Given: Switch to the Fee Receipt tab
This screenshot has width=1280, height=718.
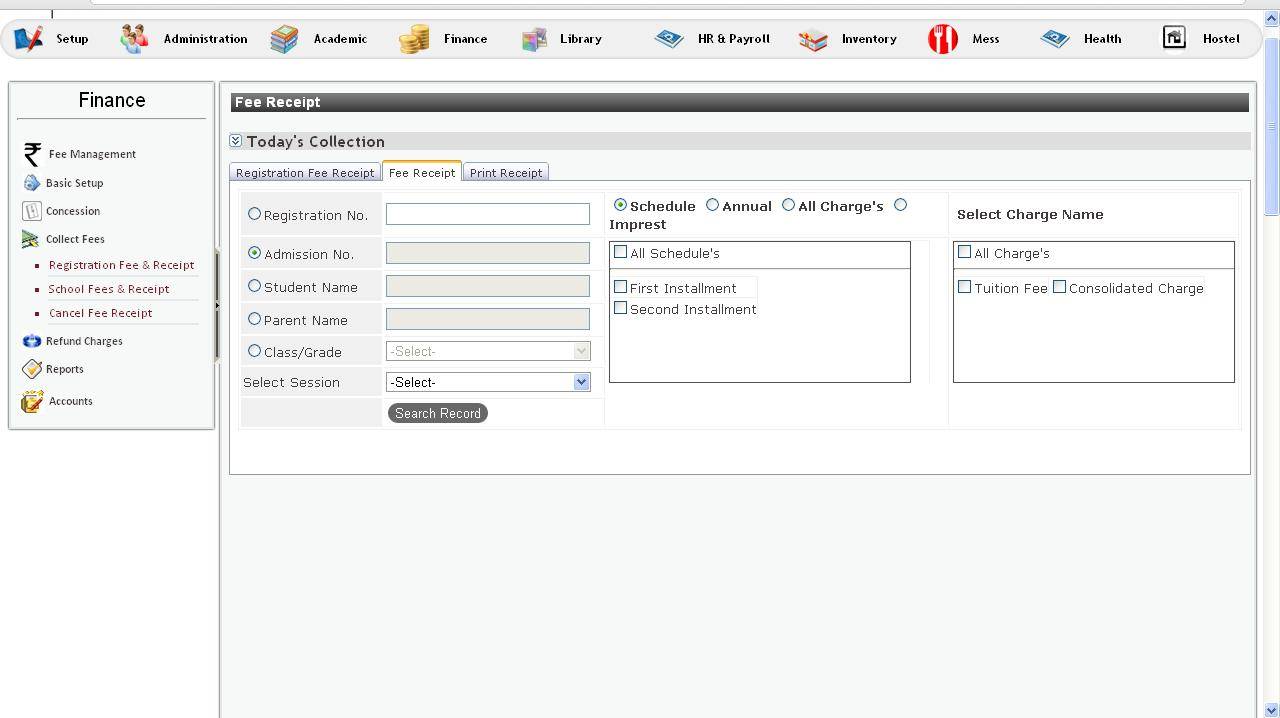Looking at the screenshot, I should coord(422,172).
